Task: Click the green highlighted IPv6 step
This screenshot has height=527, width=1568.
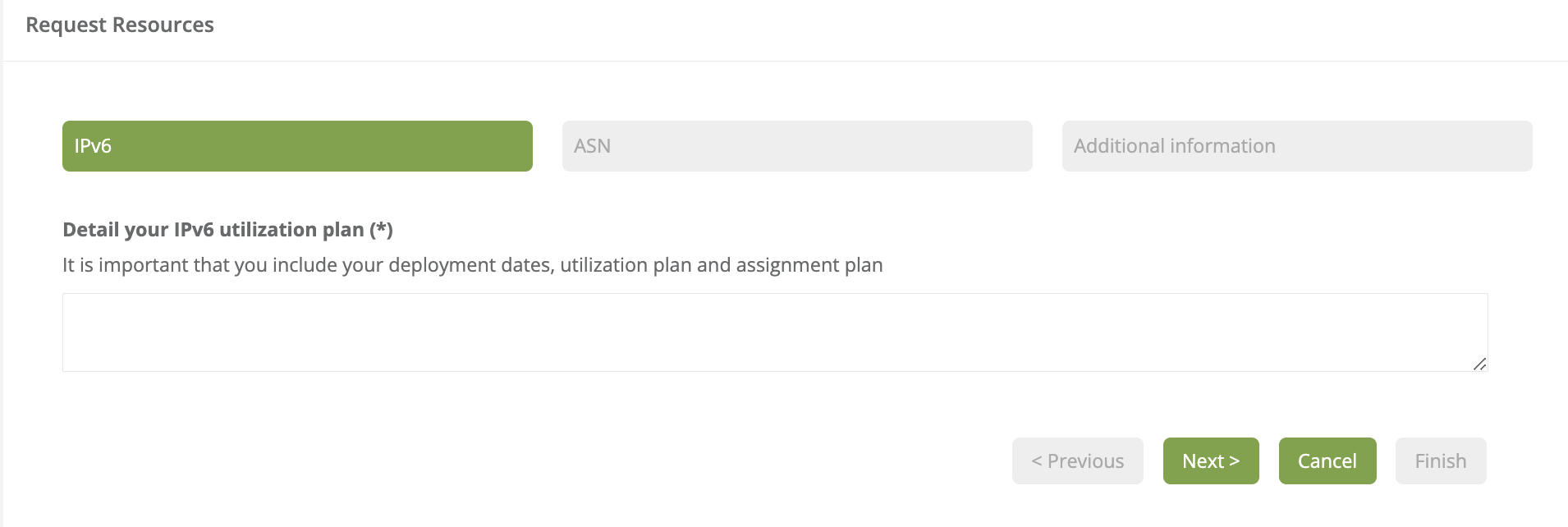Action: click(297, 146)
